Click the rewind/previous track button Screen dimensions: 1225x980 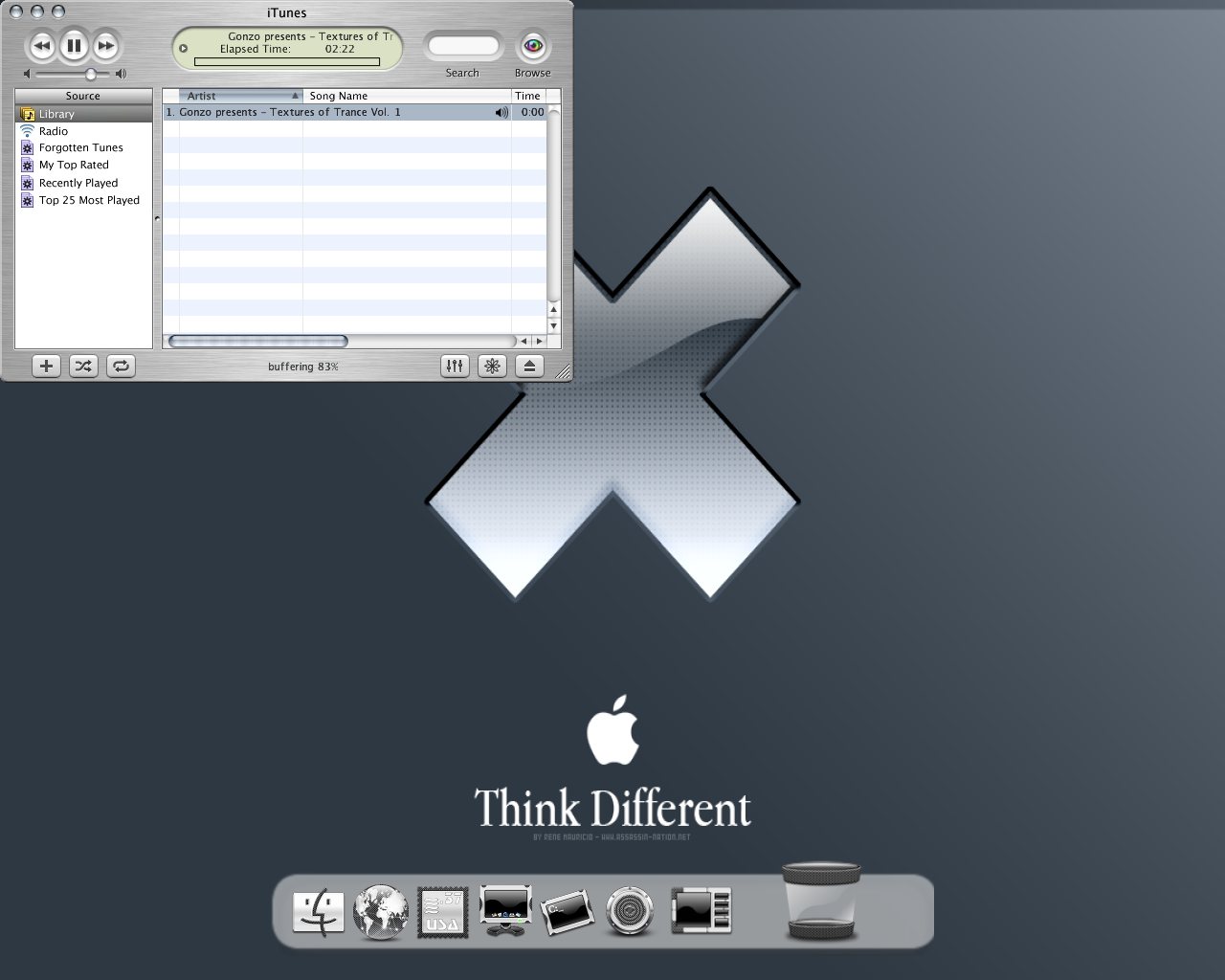click(x=41, y=45)
